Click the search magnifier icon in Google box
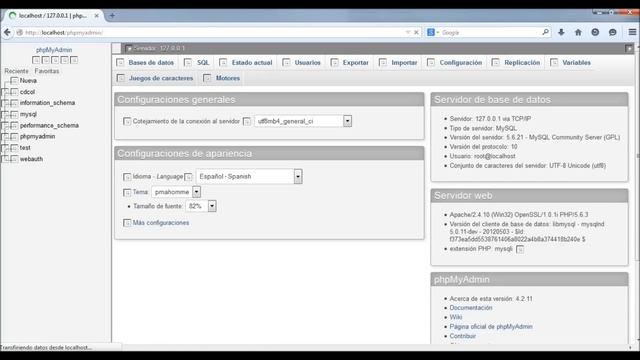Screen dimensions: 640x360 tap(545, 32)
